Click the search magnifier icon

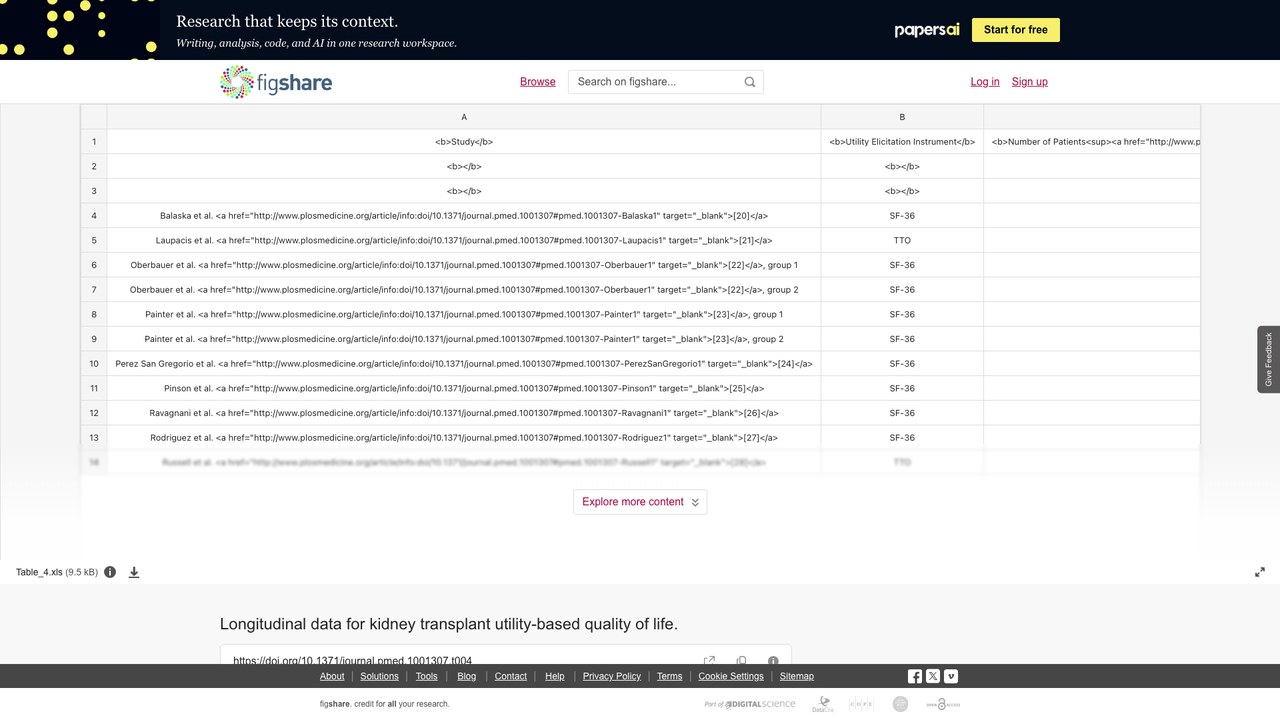(750, 82)
